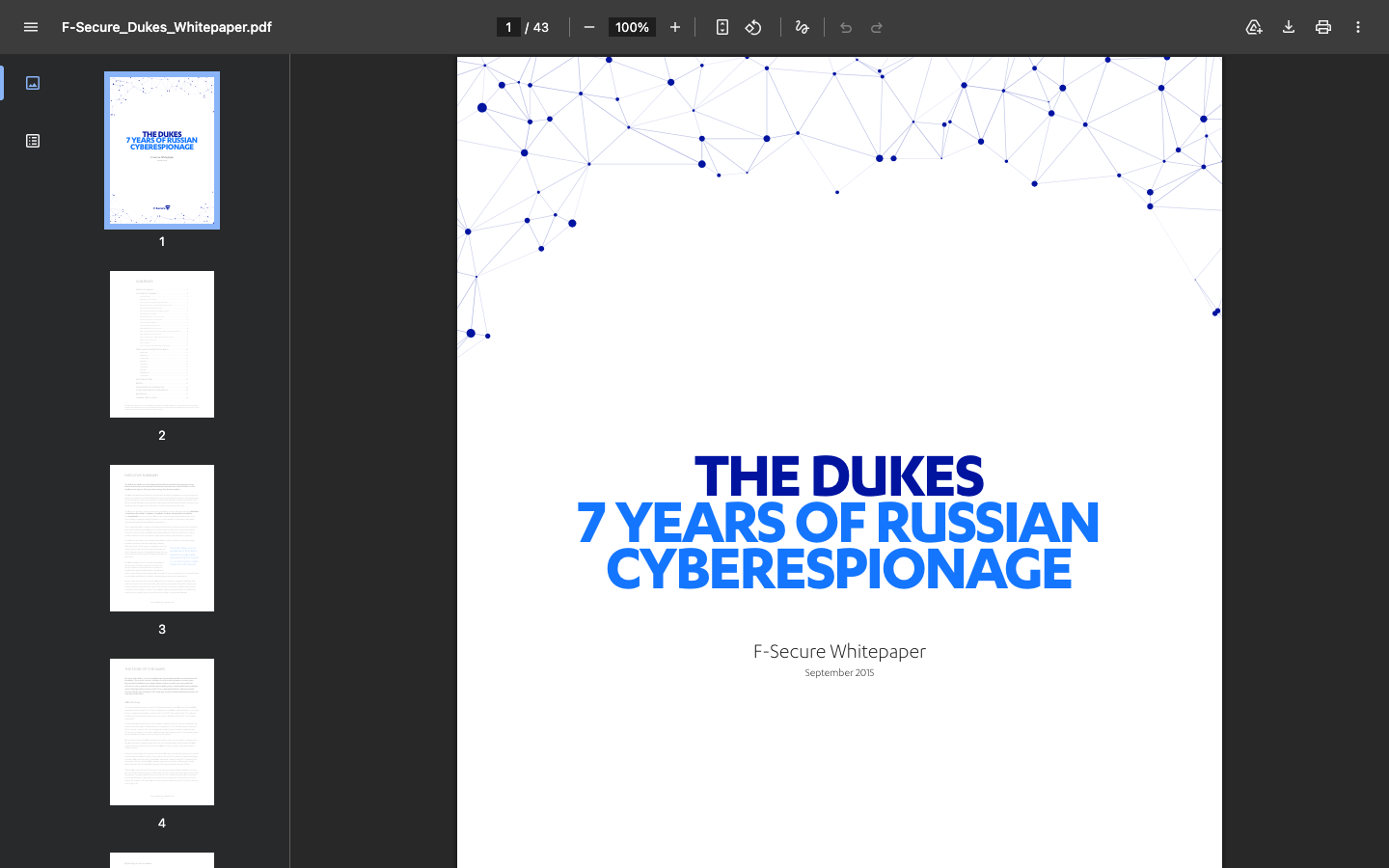
Task: Select the title page thumbnail
Action: point(161,150)
